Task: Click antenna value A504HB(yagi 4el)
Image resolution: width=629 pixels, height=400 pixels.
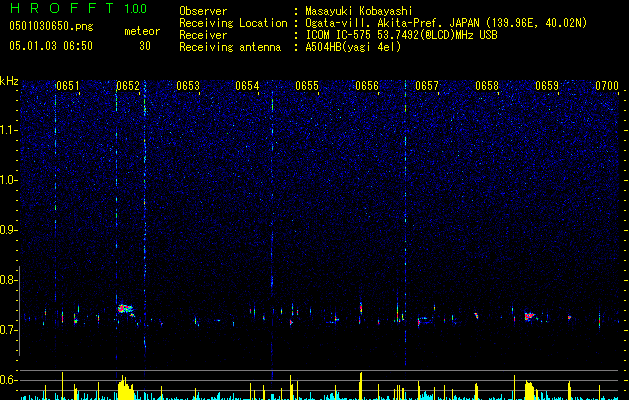Action: 353,47
